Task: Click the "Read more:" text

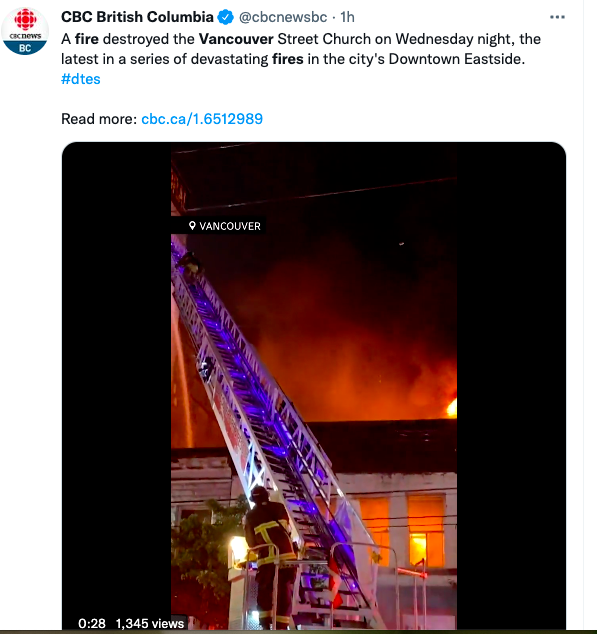Action: [99, 119]
